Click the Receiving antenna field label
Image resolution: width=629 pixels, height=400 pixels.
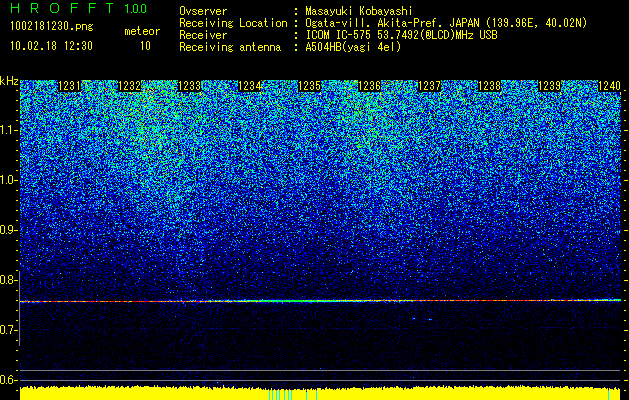tap(230, 47)
